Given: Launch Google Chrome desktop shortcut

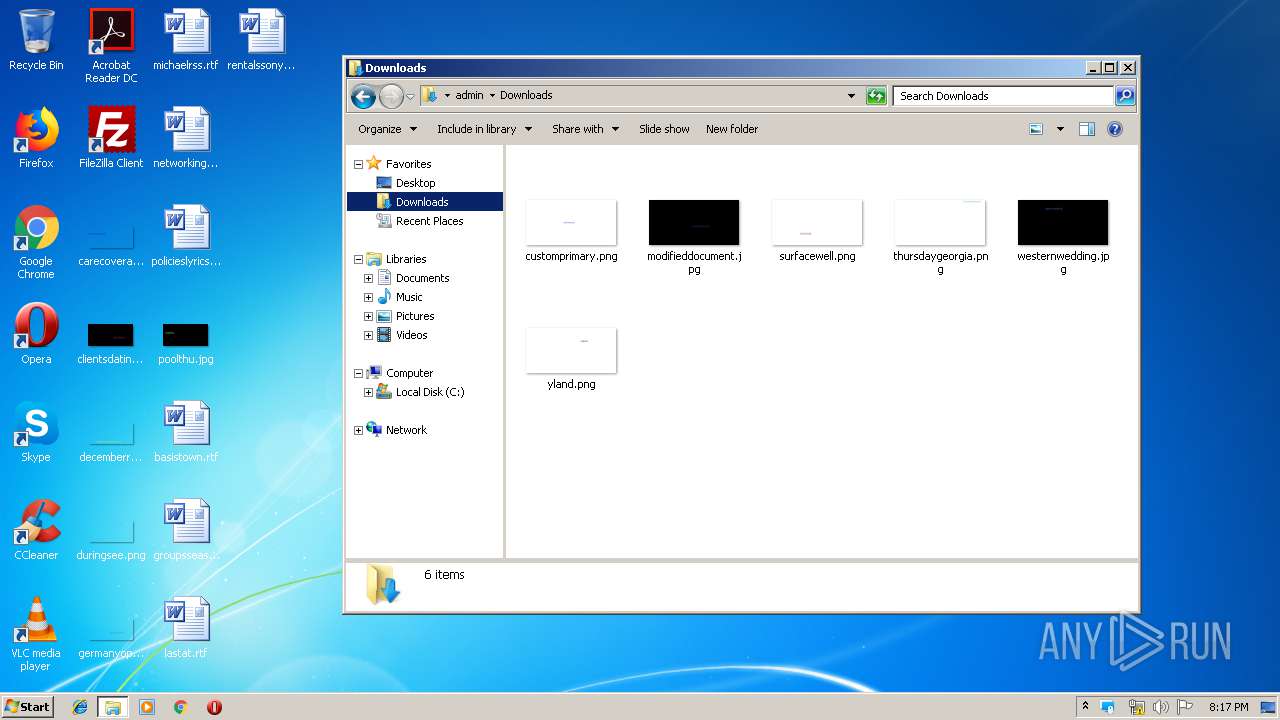Looking at the screenshot, I should click(x=36, y=241).
